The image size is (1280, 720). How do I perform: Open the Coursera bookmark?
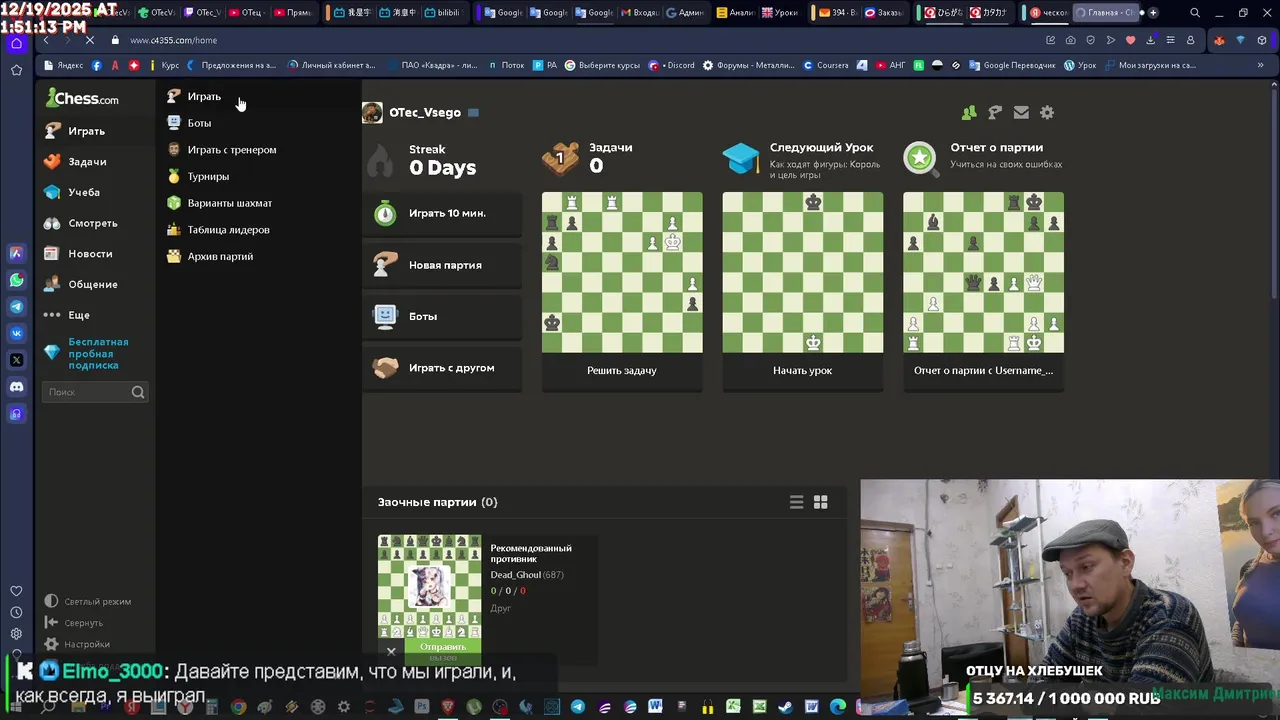point(826,65)
